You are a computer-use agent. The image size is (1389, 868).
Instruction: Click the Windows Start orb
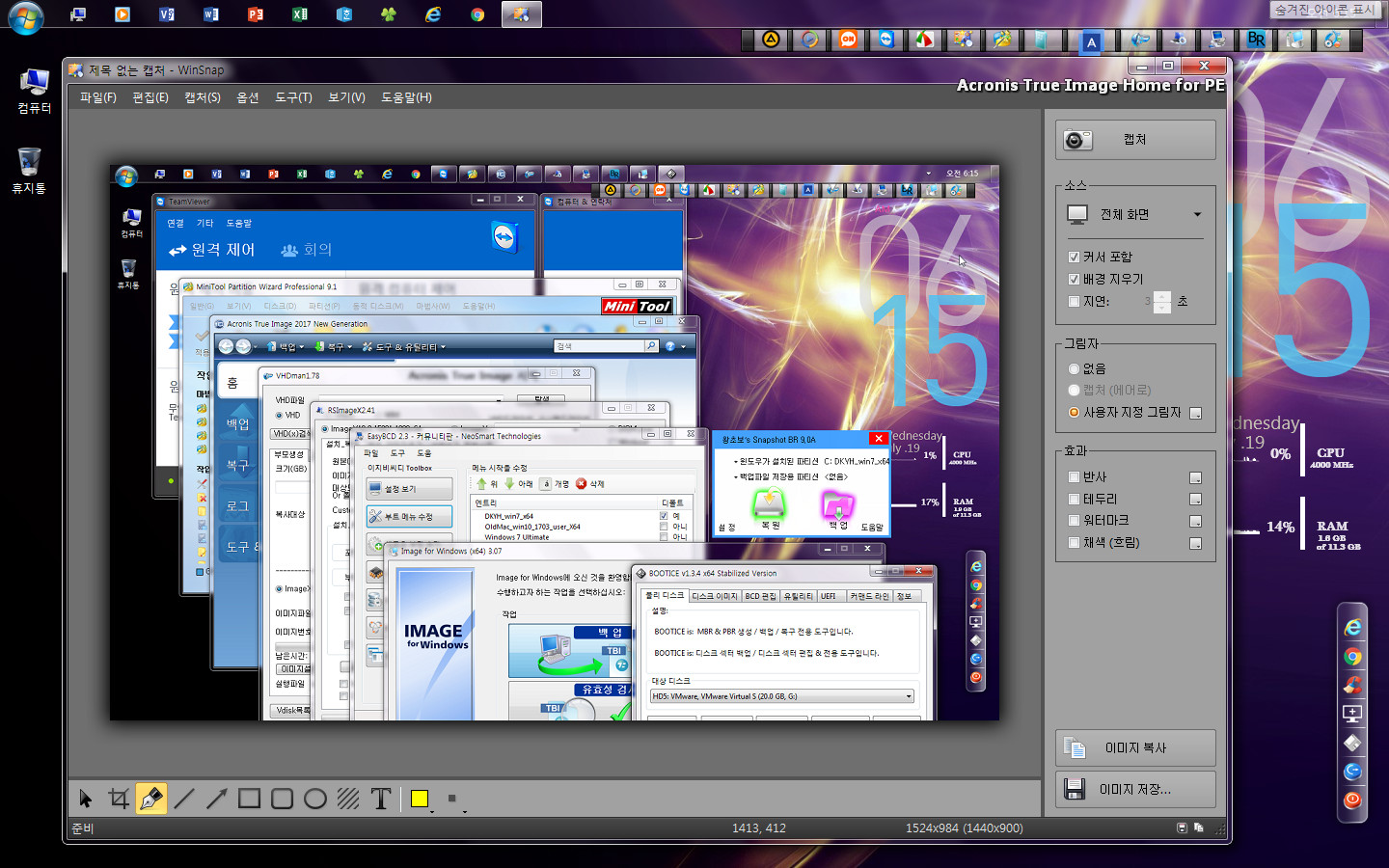coord(25,17)
